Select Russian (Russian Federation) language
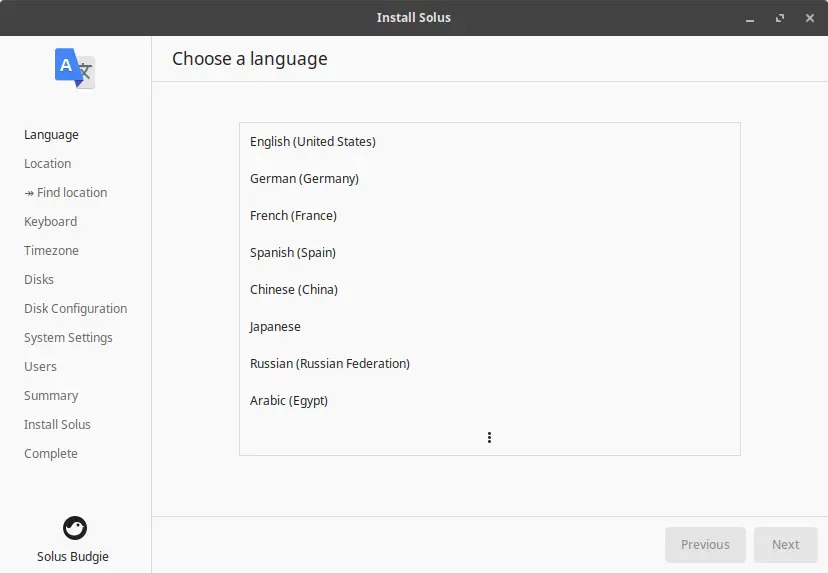828x573 pixels. 490,363
